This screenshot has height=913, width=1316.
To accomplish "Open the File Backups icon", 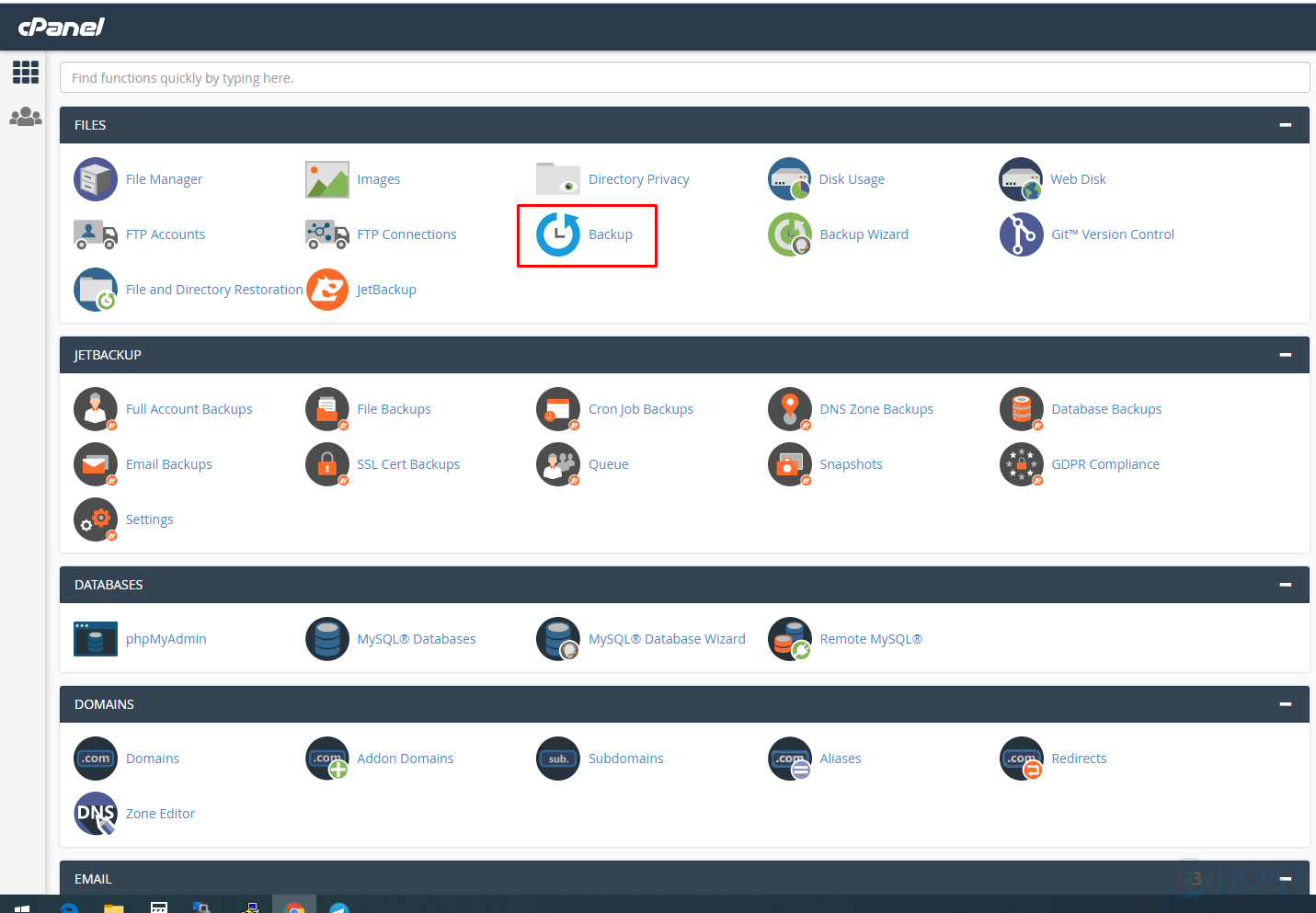I will 327,409.
